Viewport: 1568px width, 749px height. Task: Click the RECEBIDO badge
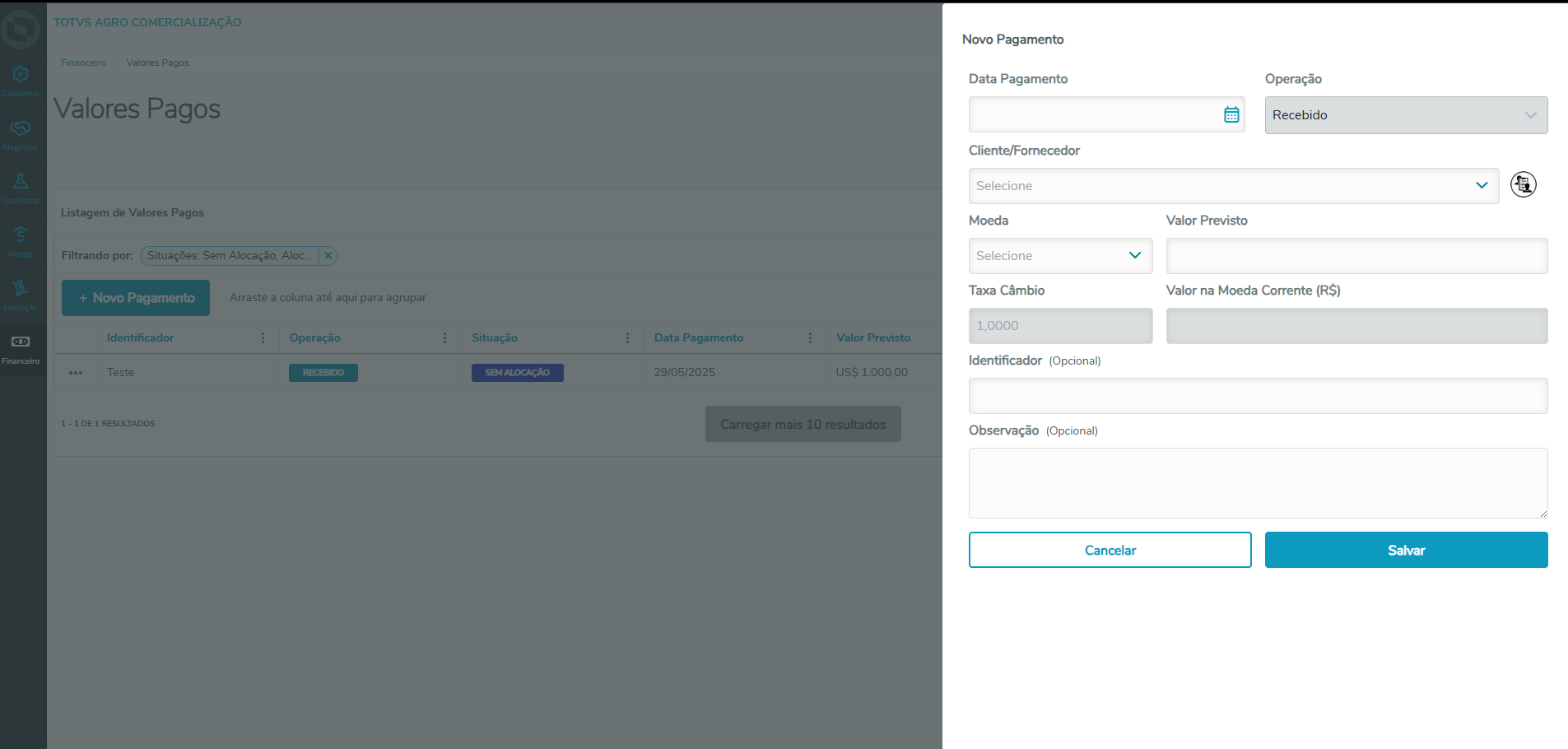323,373
